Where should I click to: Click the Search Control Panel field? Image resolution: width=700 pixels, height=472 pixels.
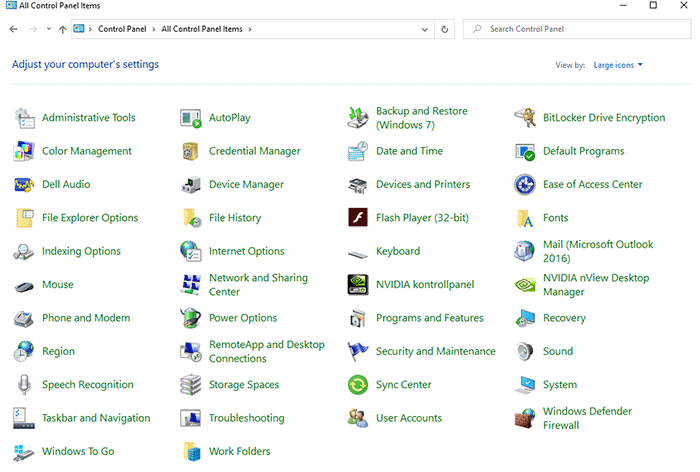tap(577, 29)
